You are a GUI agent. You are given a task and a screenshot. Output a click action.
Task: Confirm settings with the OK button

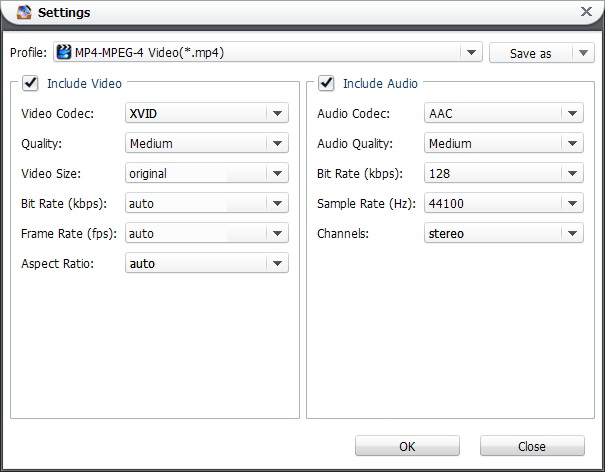tap(407, 446)
